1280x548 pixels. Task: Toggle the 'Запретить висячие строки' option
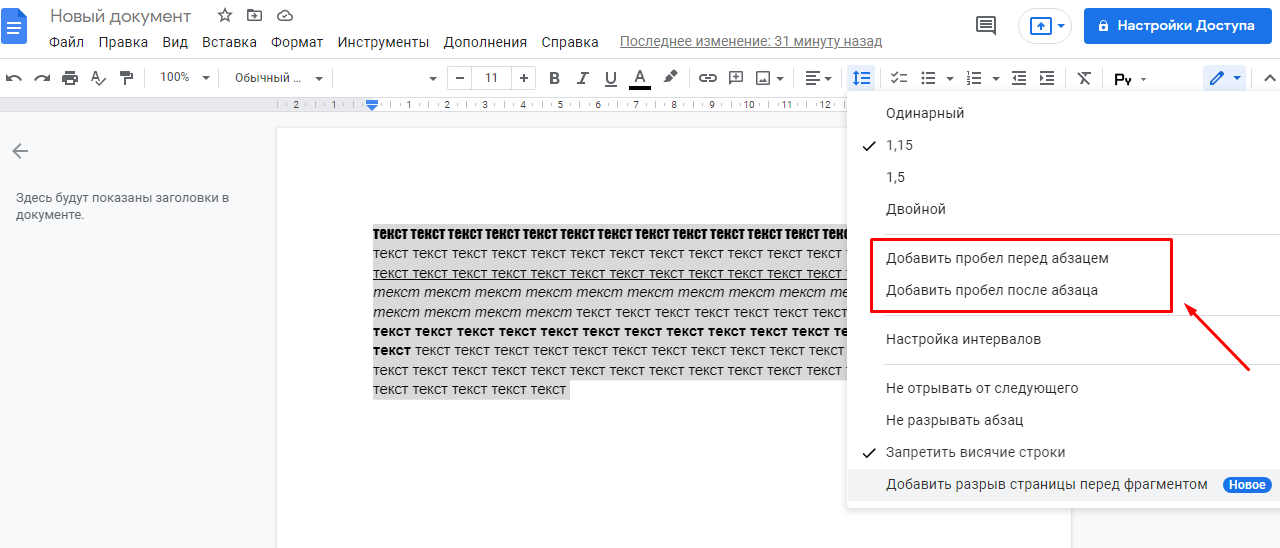(x=975, y=452)
